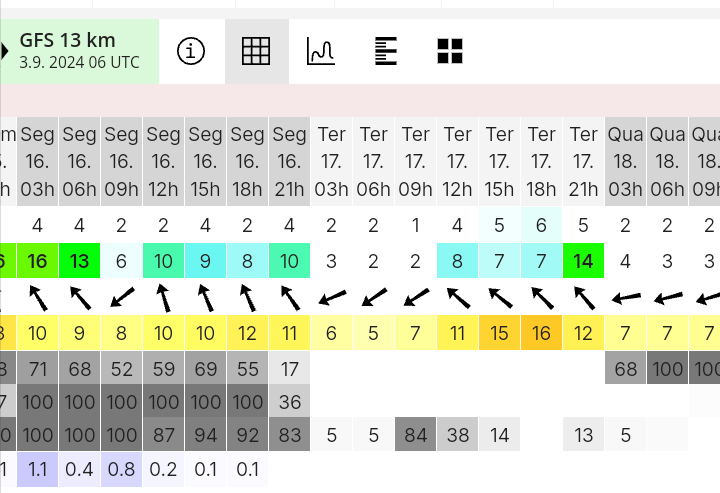The height and width of the screenshot is (493, 720).
Task: Click the 3.9. 2024 06 UTC timestamp
Action: (x=79, y=62)
